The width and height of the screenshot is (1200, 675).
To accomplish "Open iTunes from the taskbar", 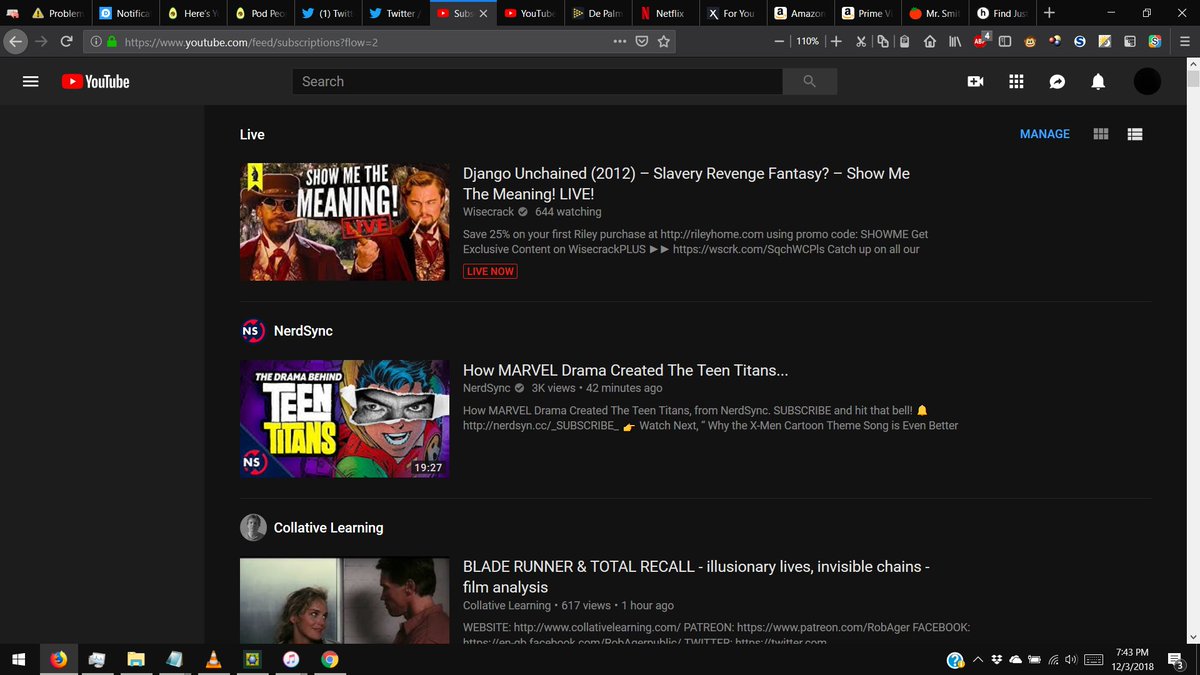I will pyautogui.click(x=291, y=659).
